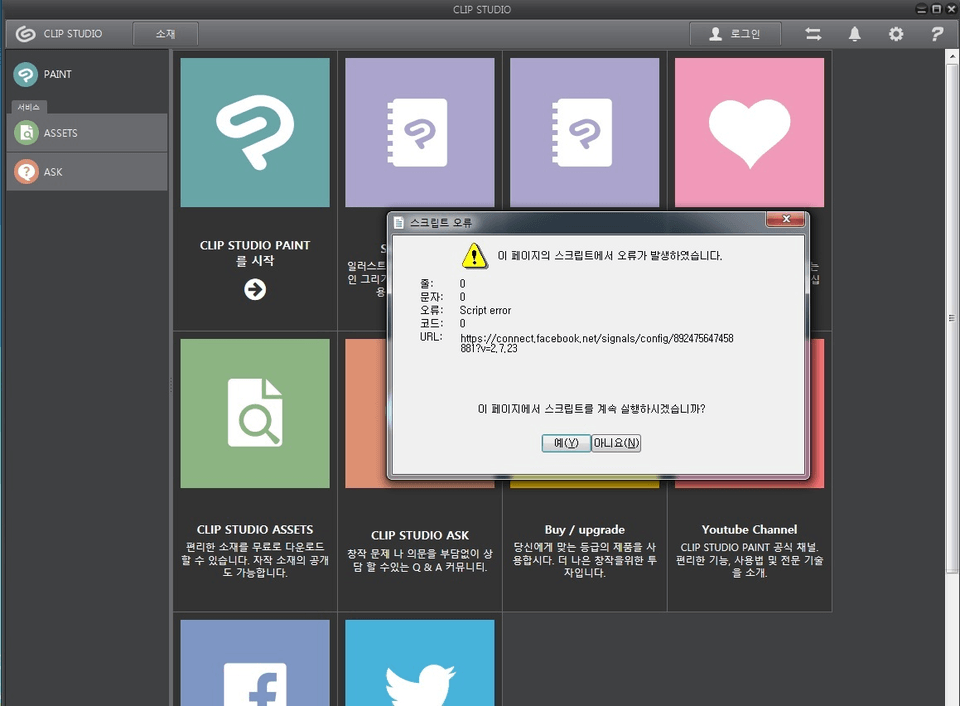This screenshot has width=960, height=706.
Task: Open notifications bell icon
Action: pos(854,34)
